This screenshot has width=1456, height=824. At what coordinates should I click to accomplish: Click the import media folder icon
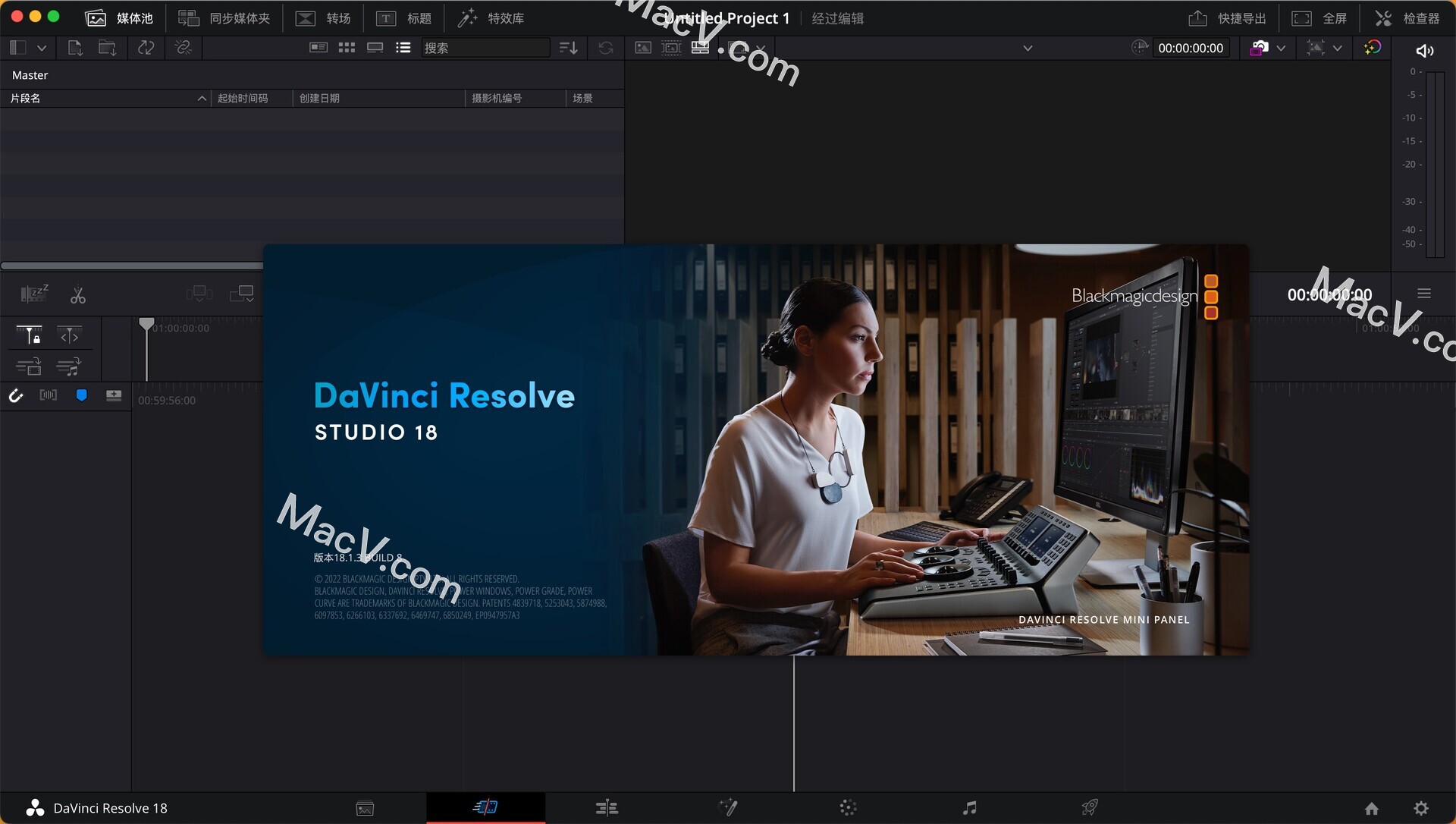pyautogui.click(x=108, y=48)
